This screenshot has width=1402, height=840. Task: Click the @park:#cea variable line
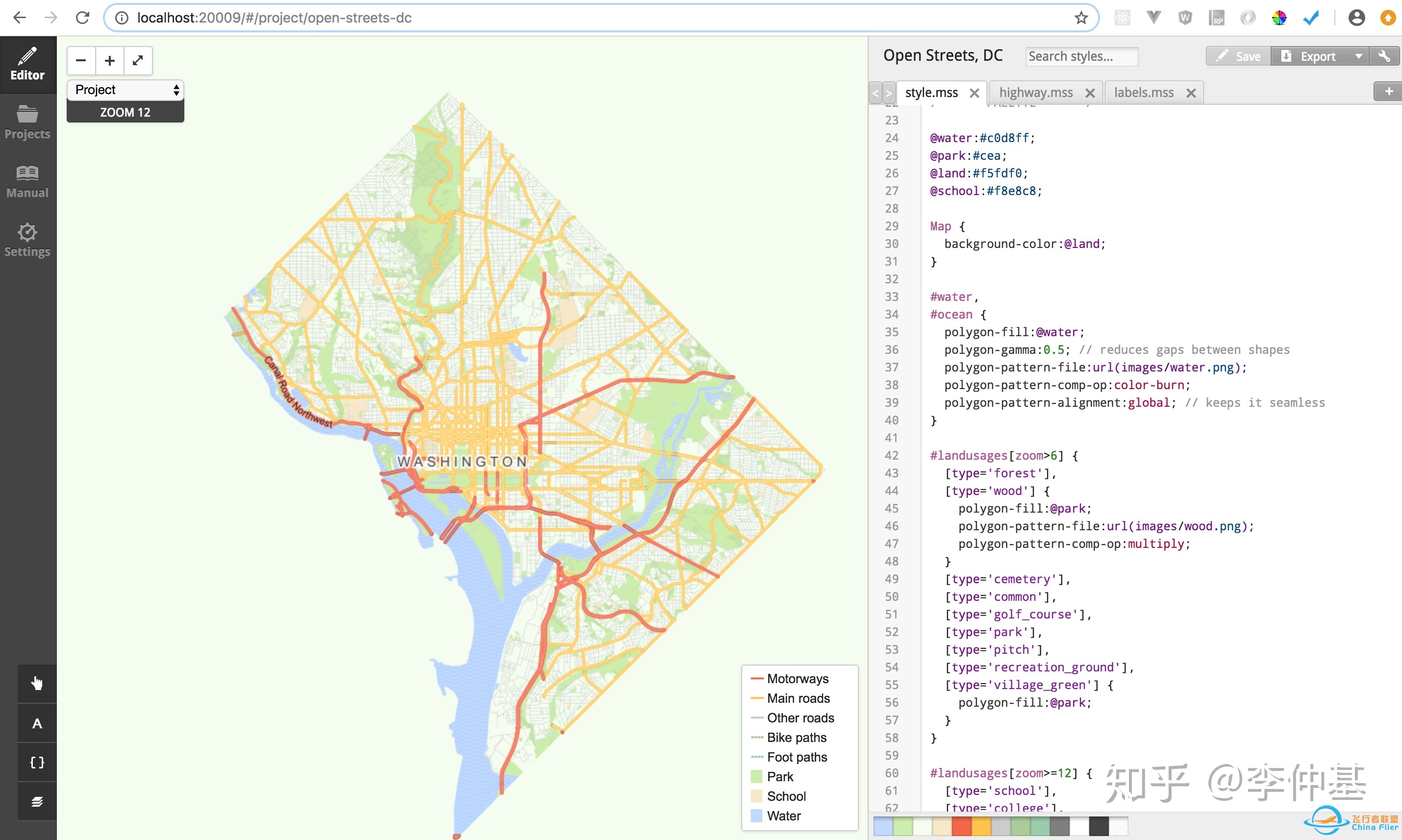point(968,156)
